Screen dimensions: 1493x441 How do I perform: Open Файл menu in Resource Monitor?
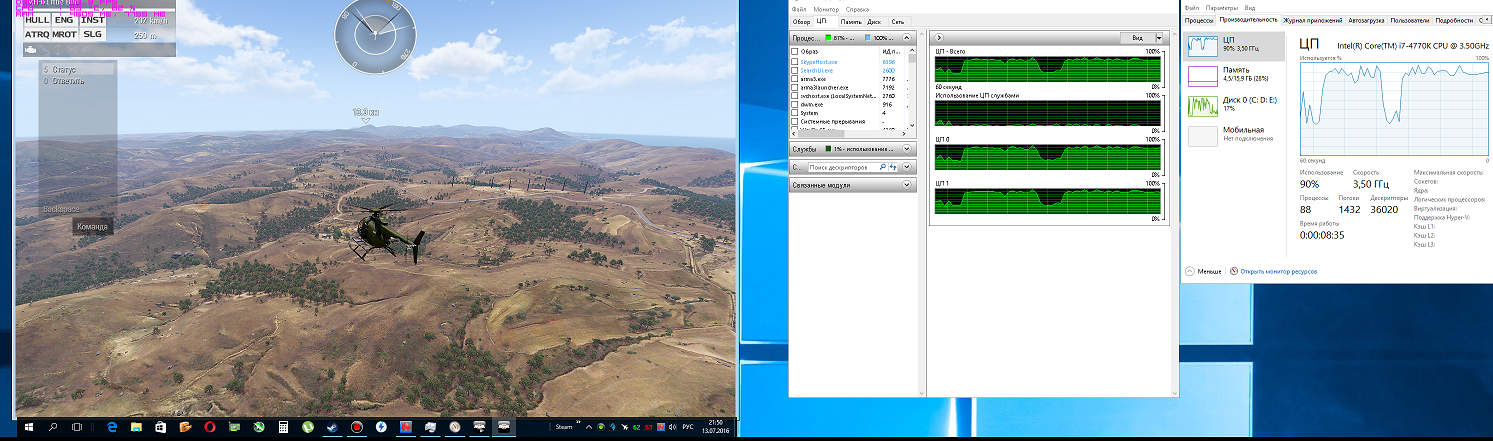[798, 9]
